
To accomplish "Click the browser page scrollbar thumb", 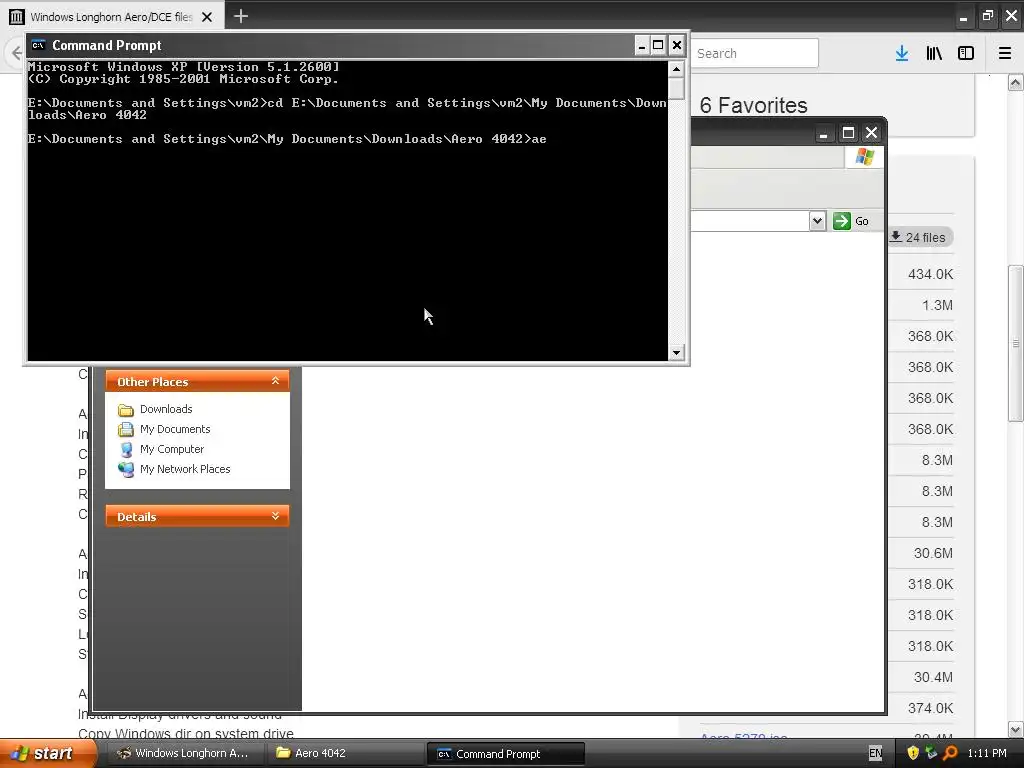I will (1016, 343).
